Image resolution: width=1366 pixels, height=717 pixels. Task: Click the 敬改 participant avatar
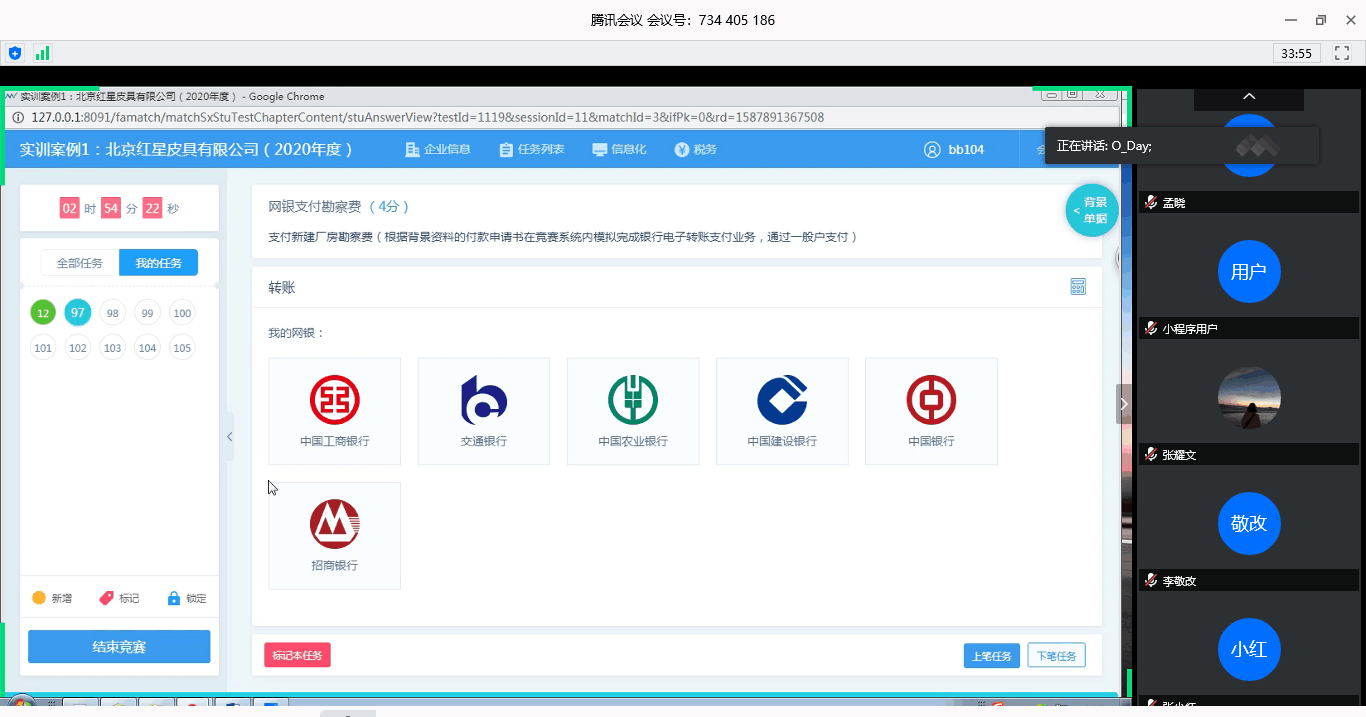click(1249, 523)
